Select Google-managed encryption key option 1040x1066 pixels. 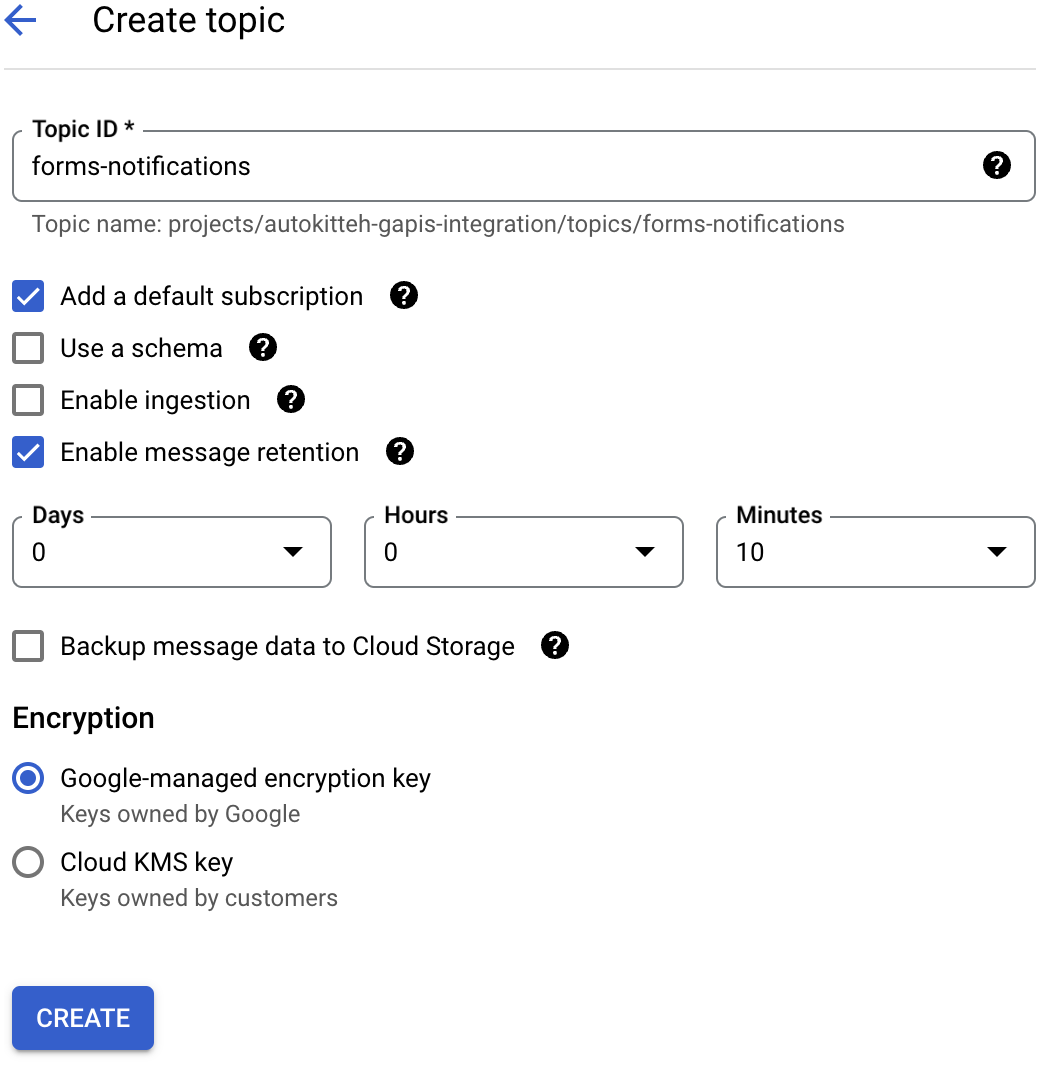coord(28,778)
